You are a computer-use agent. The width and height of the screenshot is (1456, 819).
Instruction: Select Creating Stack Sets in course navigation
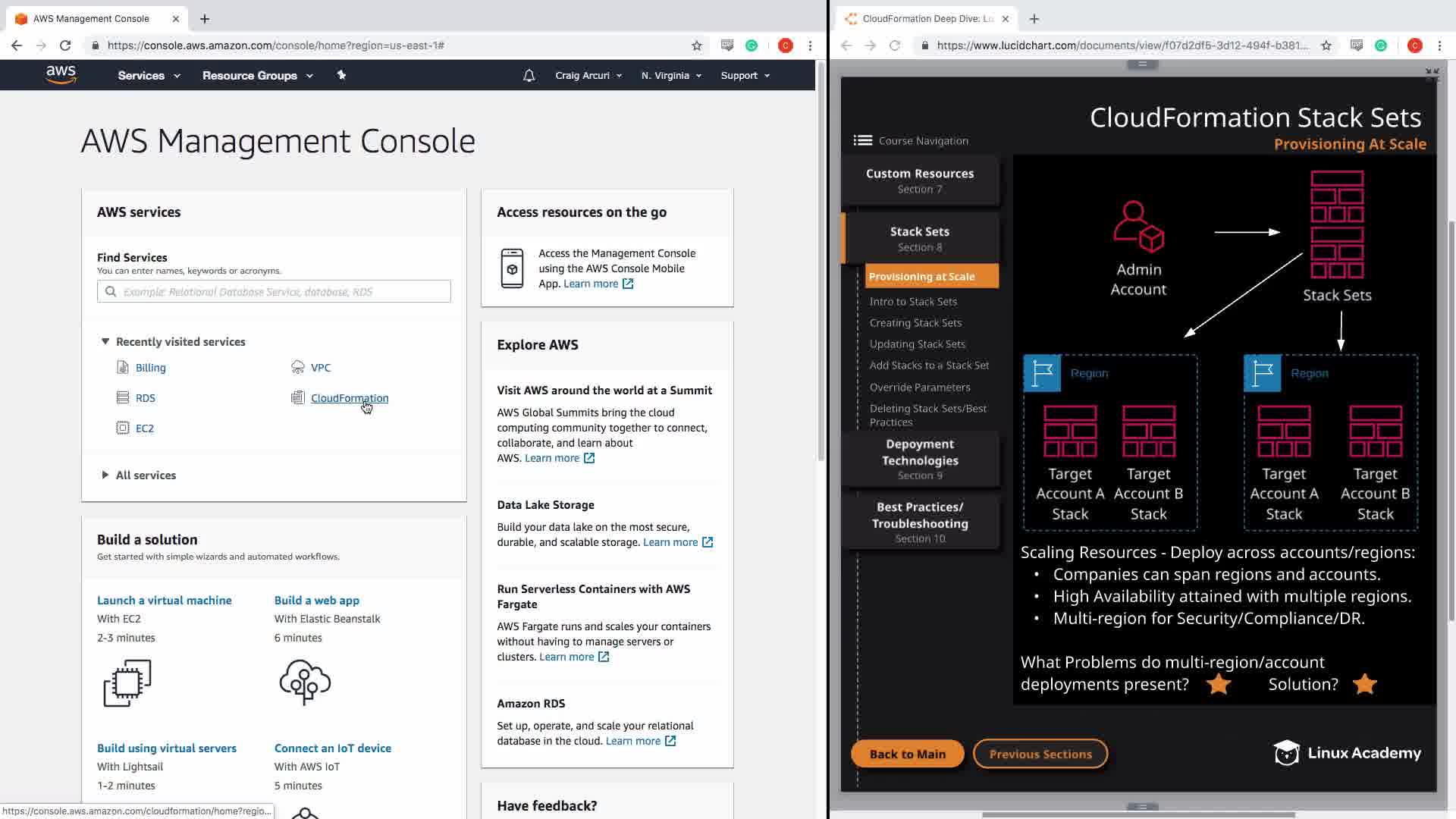[x=915, y=322]
